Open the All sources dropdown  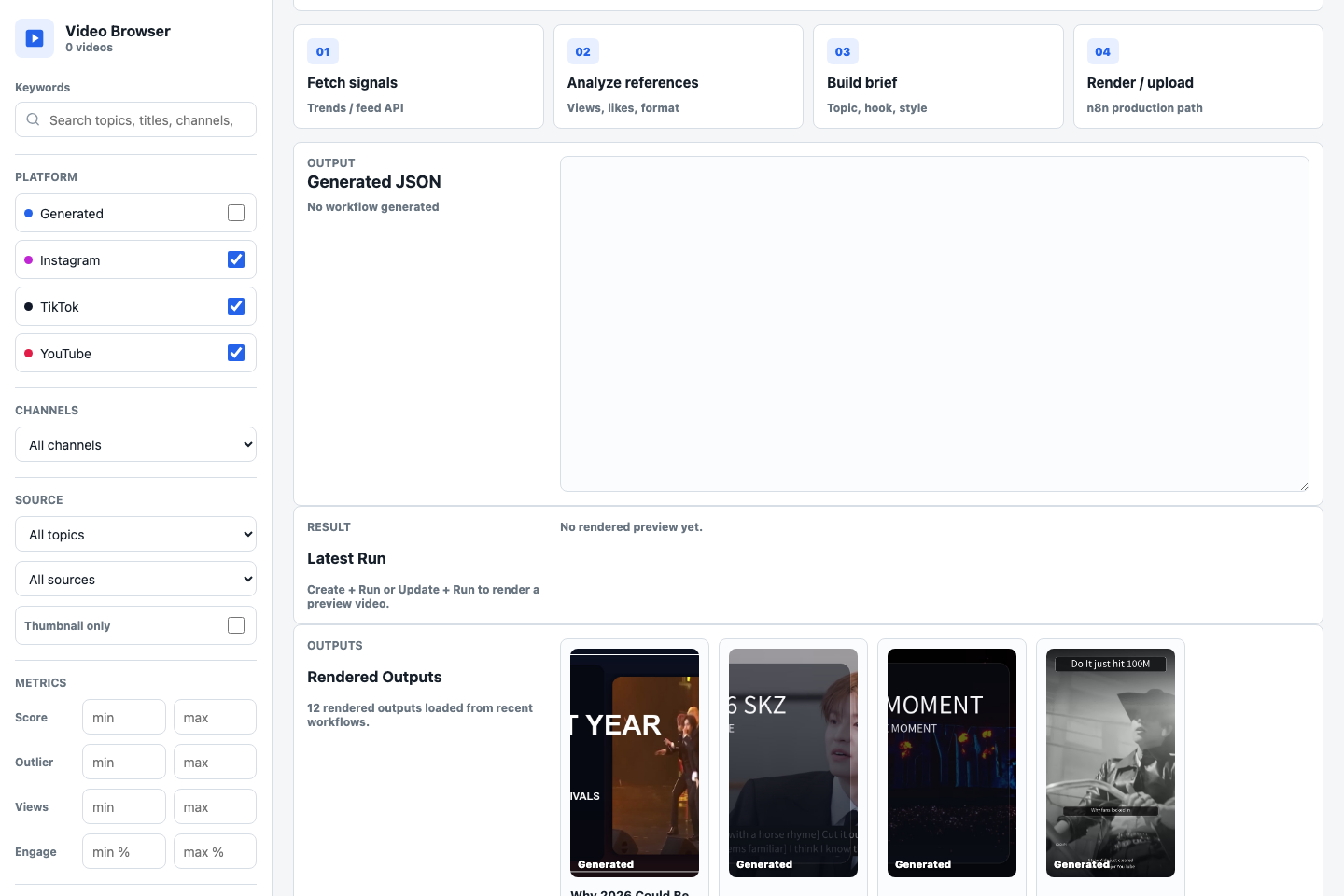pos(135,579)
